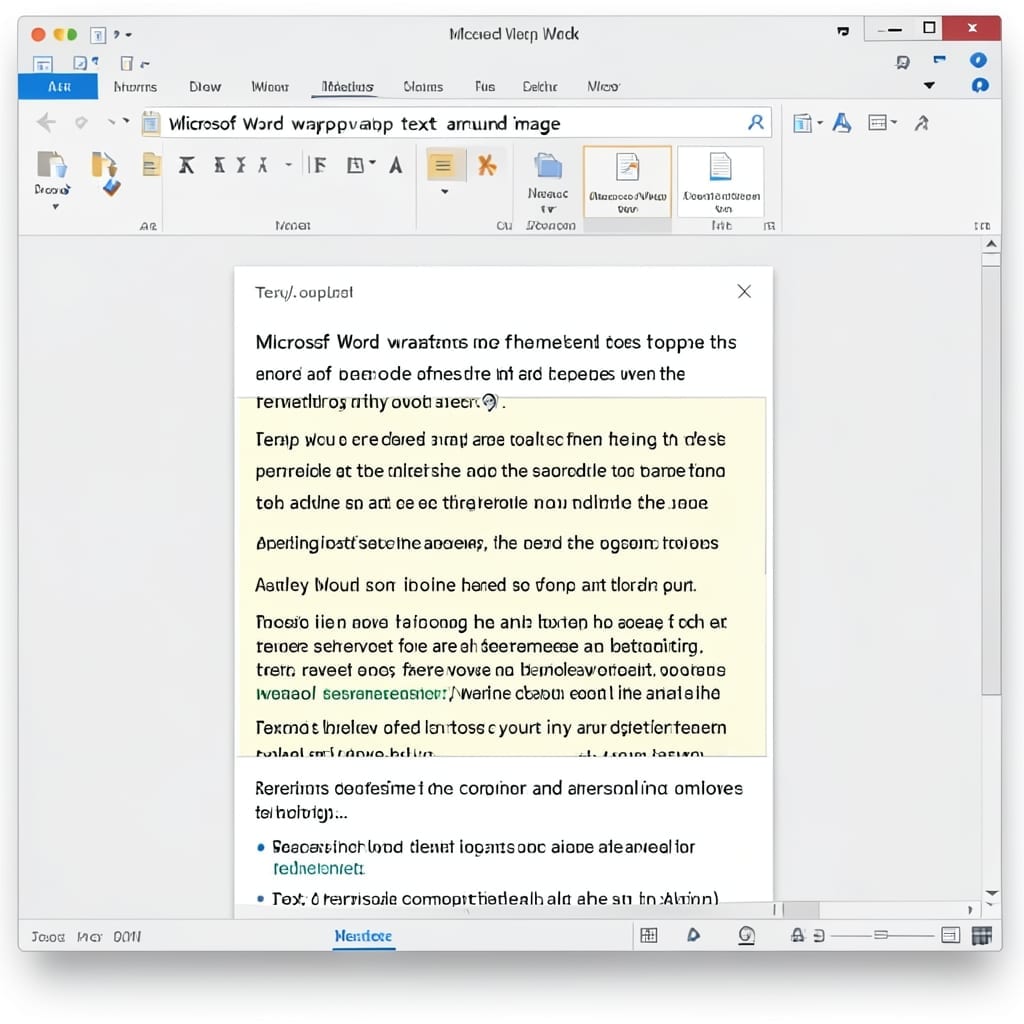The height and width of the screenshot is (1024, 1024).
Task: Click the Nreaoc labeled ribbon button
Action: point(548,184)
